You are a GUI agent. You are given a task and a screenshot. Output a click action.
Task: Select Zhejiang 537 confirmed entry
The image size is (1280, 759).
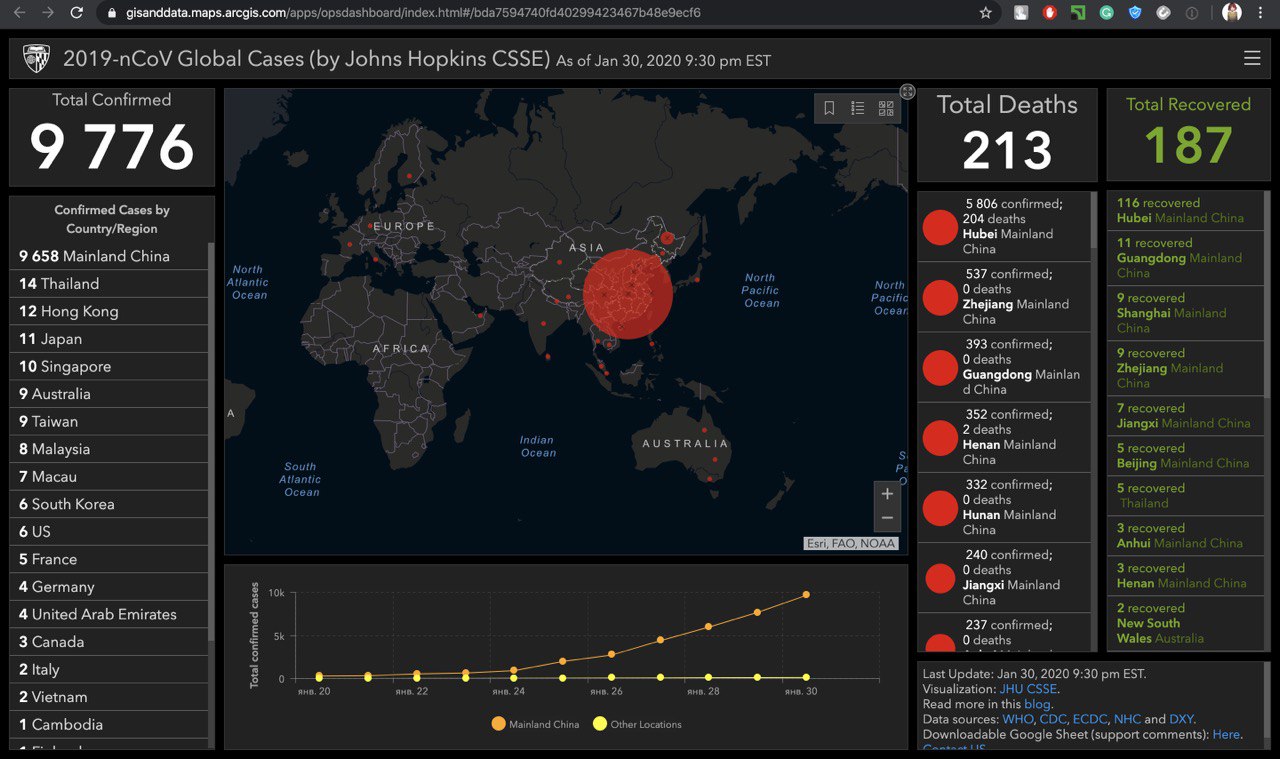pos(1004,297)
